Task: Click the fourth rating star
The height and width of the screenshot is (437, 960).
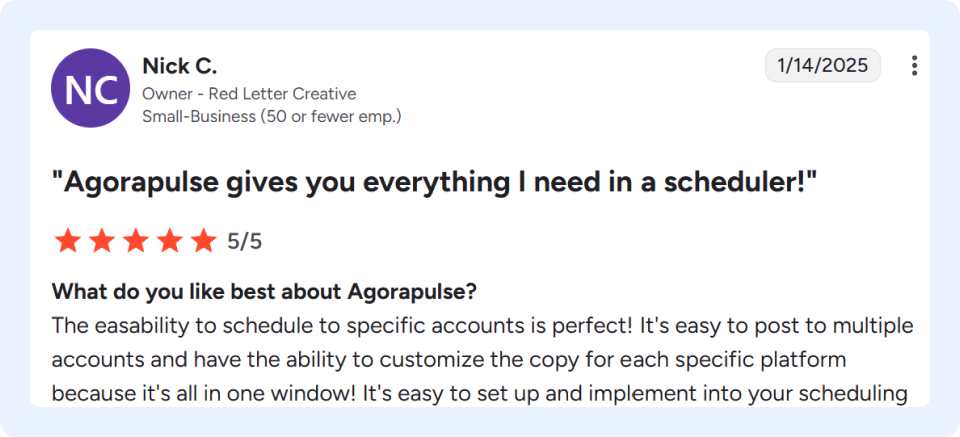Action: pos(169,241)
